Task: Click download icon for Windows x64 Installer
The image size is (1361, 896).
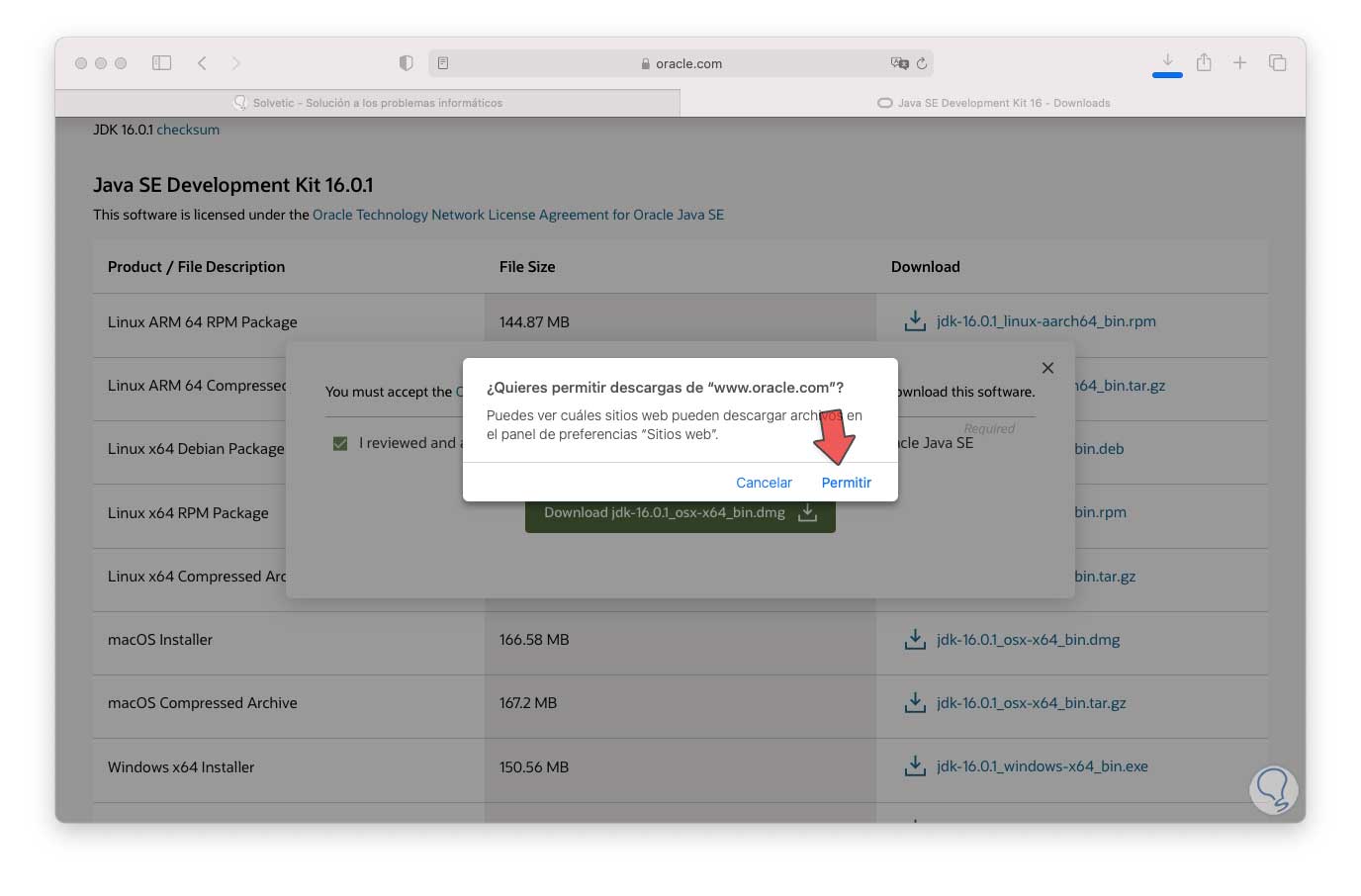Action: tap(915, 766)
